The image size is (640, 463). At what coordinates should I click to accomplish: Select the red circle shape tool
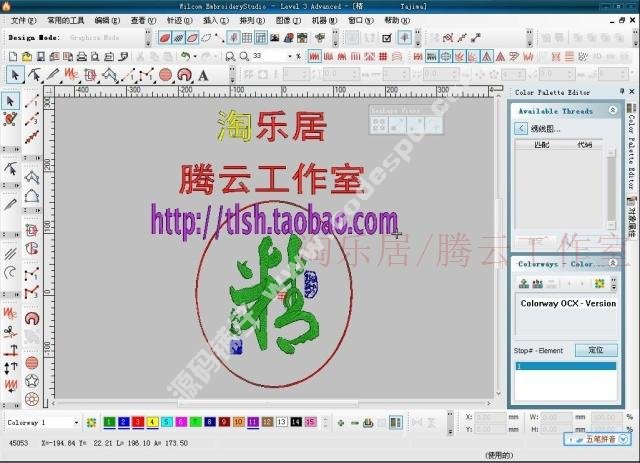165,75
